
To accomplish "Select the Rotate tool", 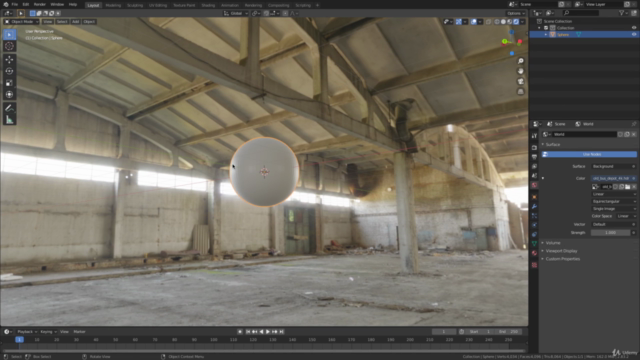I will click(9, 71).
